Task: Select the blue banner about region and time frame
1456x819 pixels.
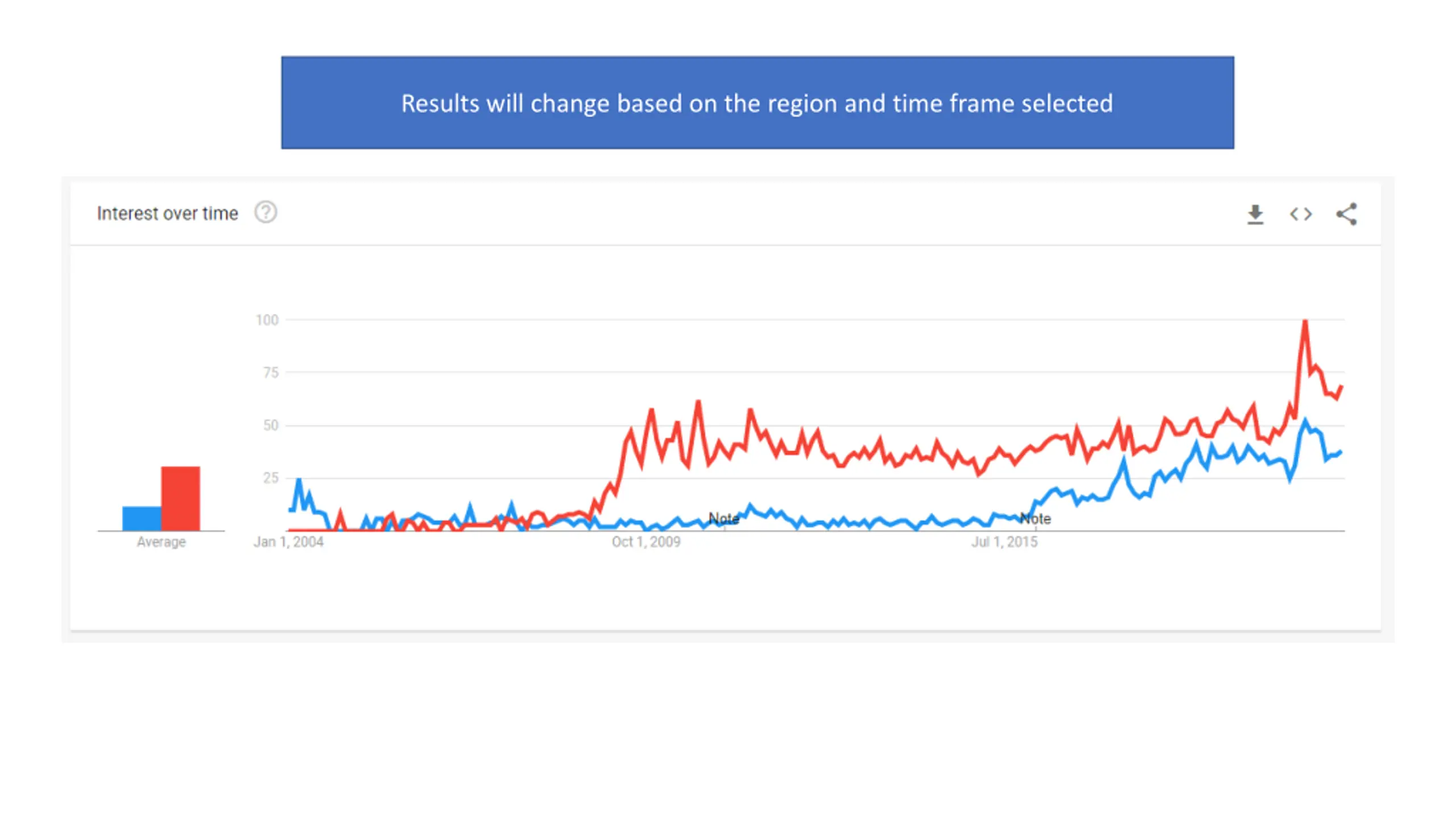Action: [x=758, y=103]
